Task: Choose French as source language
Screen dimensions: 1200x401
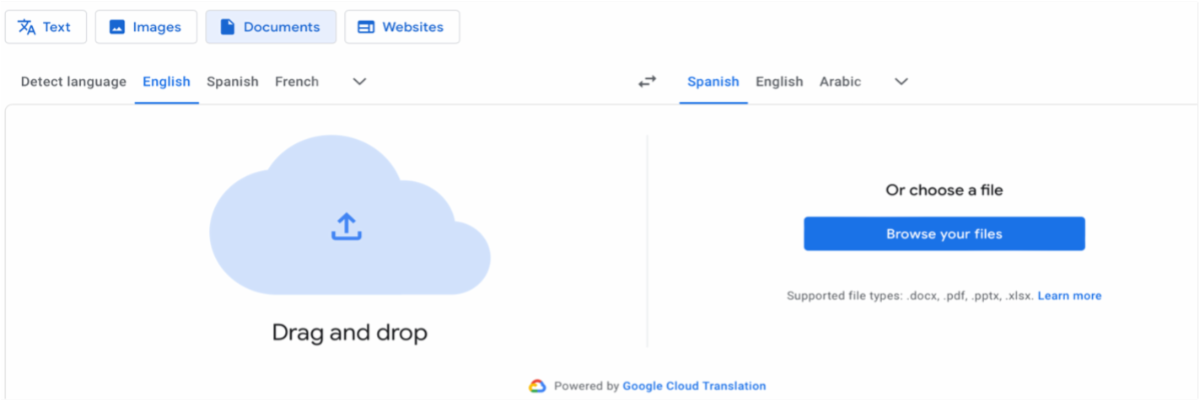Action: click(297, 82)
